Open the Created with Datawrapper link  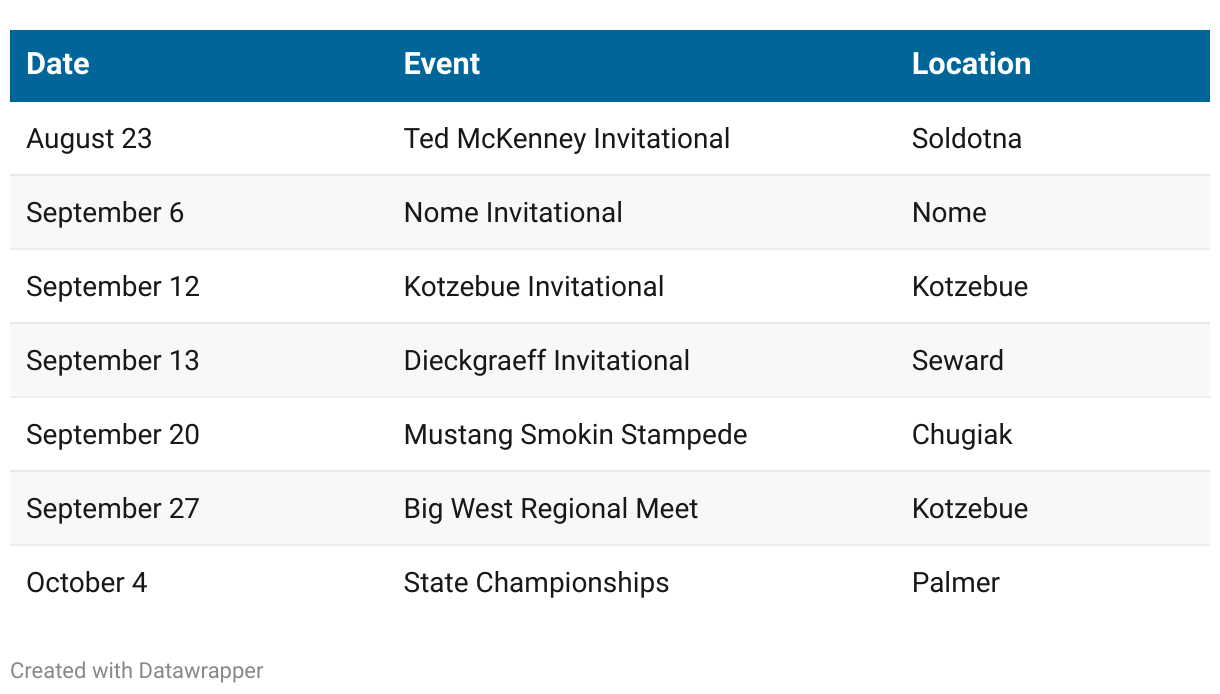coord(137,670)
